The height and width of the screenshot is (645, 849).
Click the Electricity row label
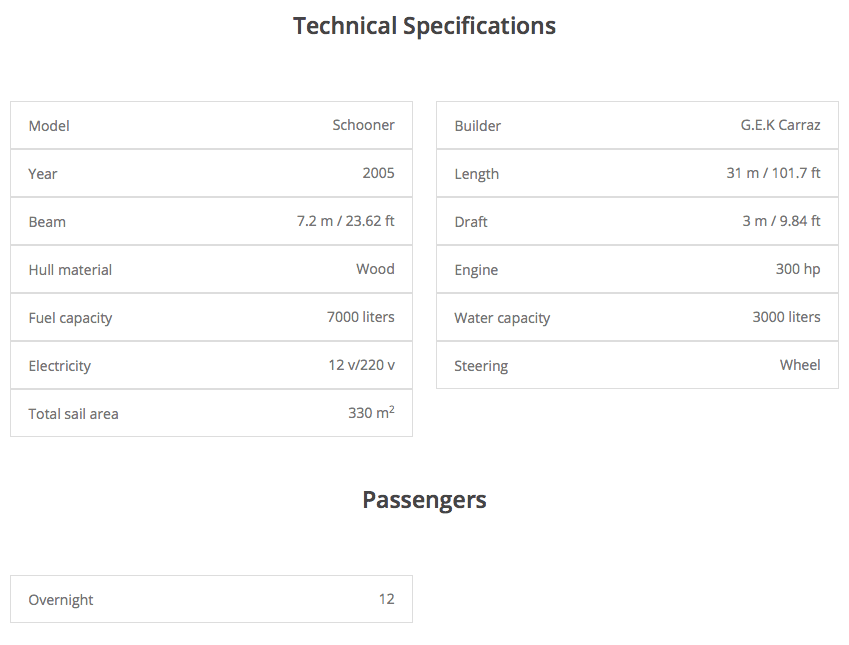[x=59, y=366]
